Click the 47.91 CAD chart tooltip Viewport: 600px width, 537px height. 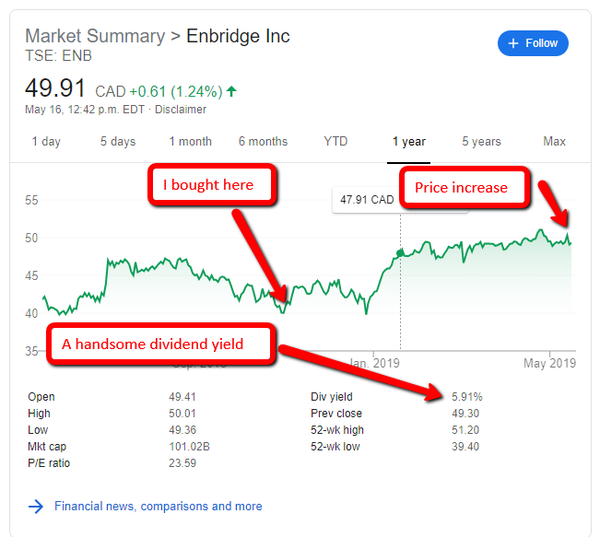[366, 200]
